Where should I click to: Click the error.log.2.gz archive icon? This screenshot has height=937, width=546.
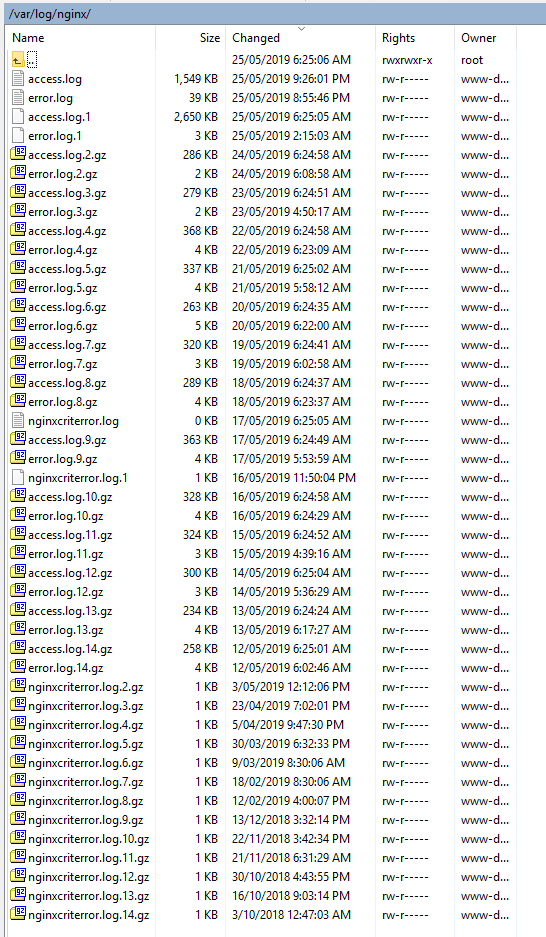(19, 174)
